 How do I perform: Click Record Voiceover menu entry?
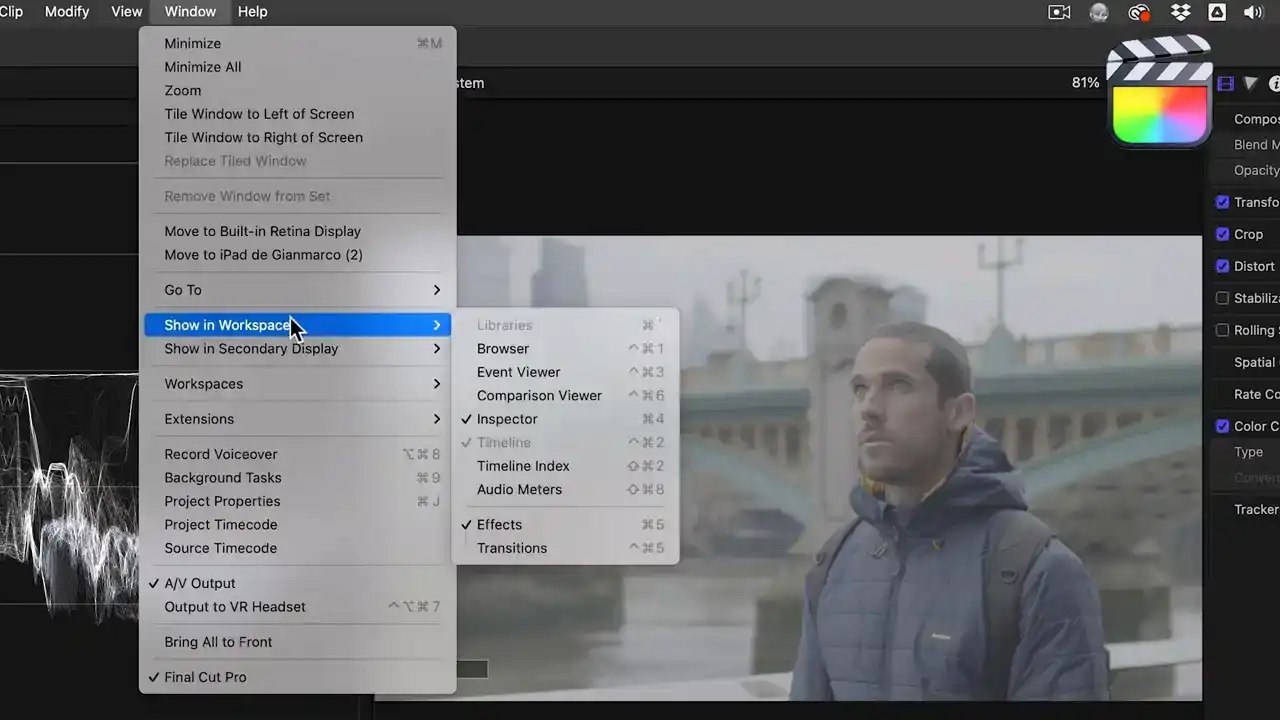tap(221, 454)
